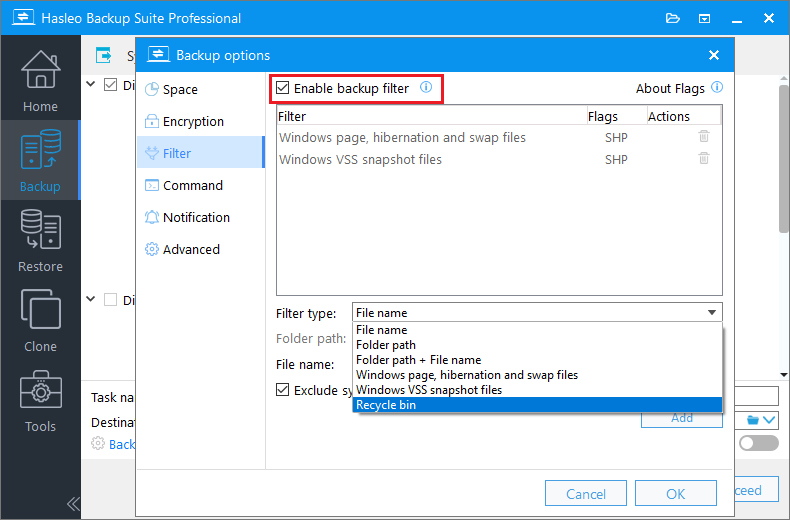Click the Filter column header
This screenshot has width=790, height=520.
tap(432, 116)
